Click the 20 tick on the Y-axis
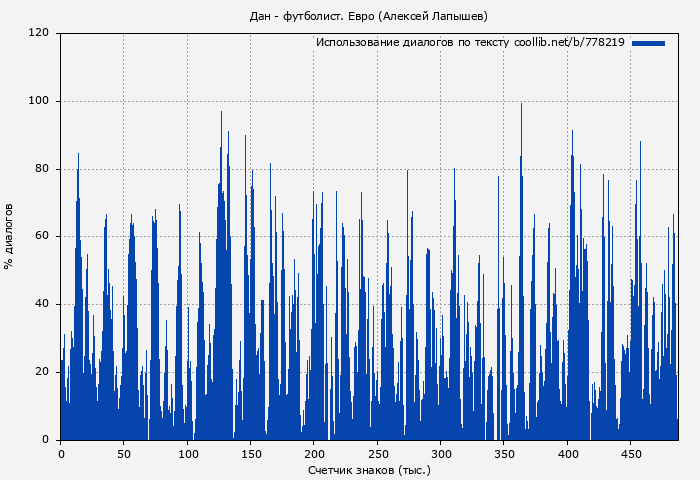The width and height of the screenshot is (700, 480). [x=42, y=372]
